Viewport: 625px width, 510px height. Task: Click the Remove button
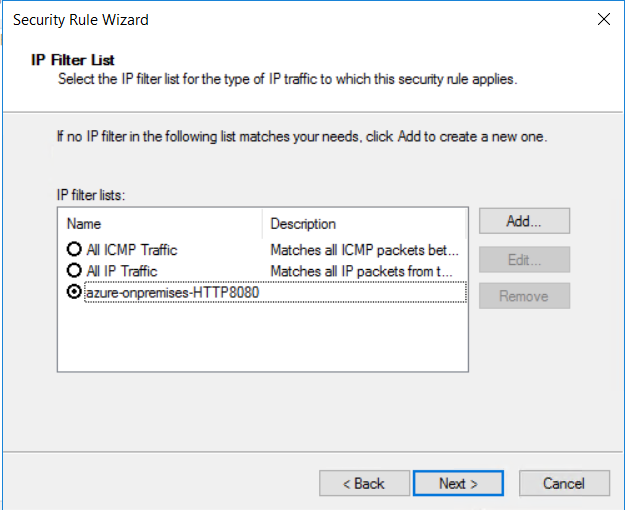click(x=524, y=296)
